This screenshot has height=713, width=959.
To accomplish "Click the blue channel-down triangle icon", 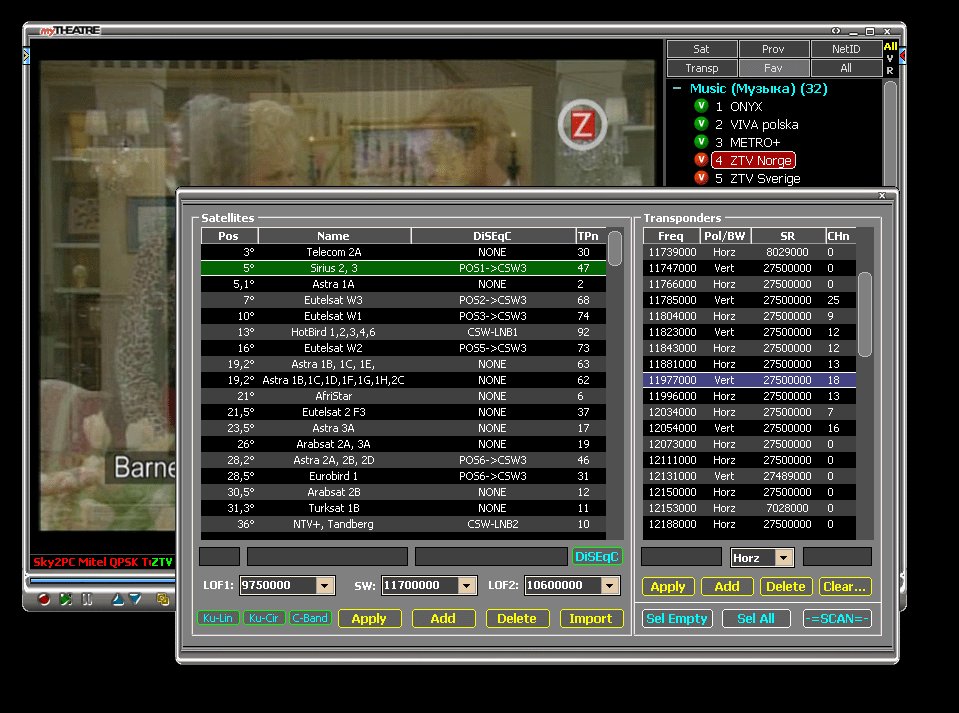I will (x=135, y=599).
